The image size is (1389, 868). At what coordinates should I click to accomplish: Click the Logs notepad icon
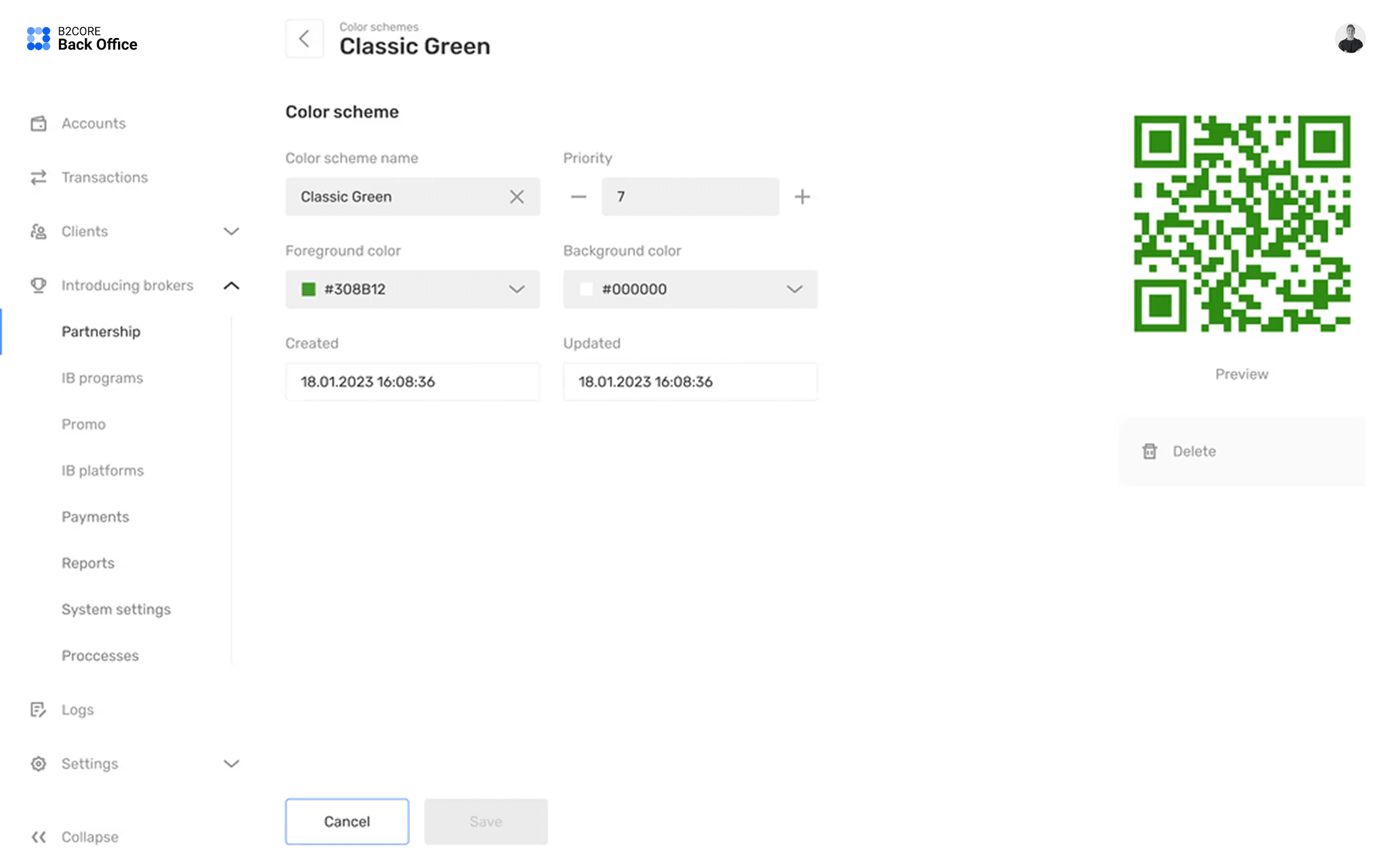pyautogui.click(x=39, y=709)
